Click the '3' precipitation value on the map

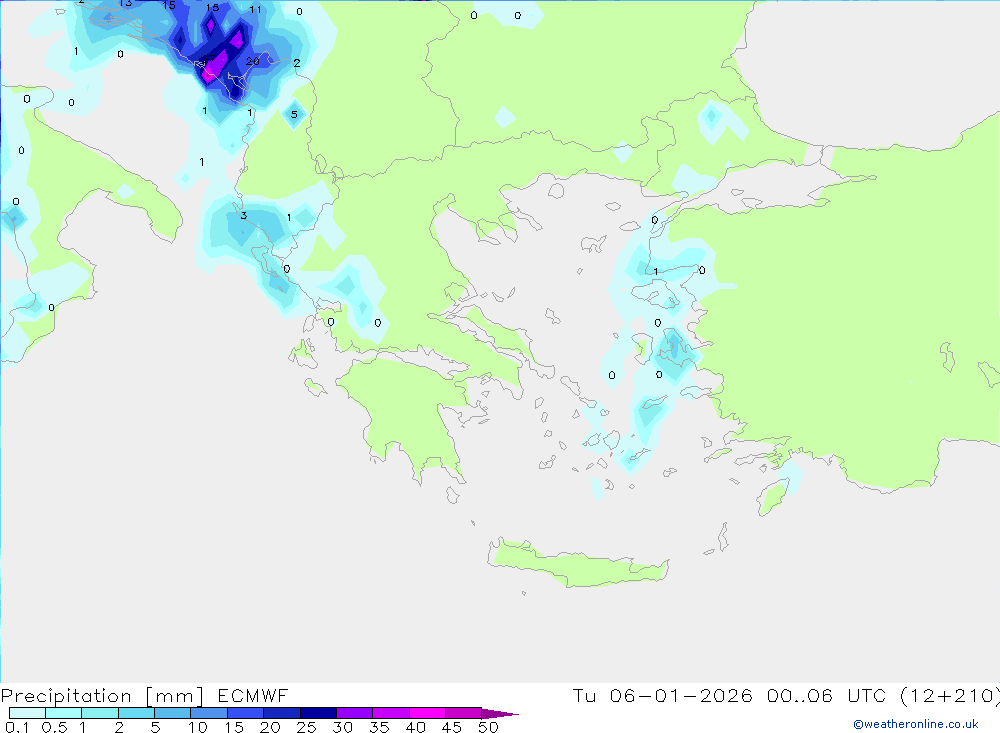point(244,216)
